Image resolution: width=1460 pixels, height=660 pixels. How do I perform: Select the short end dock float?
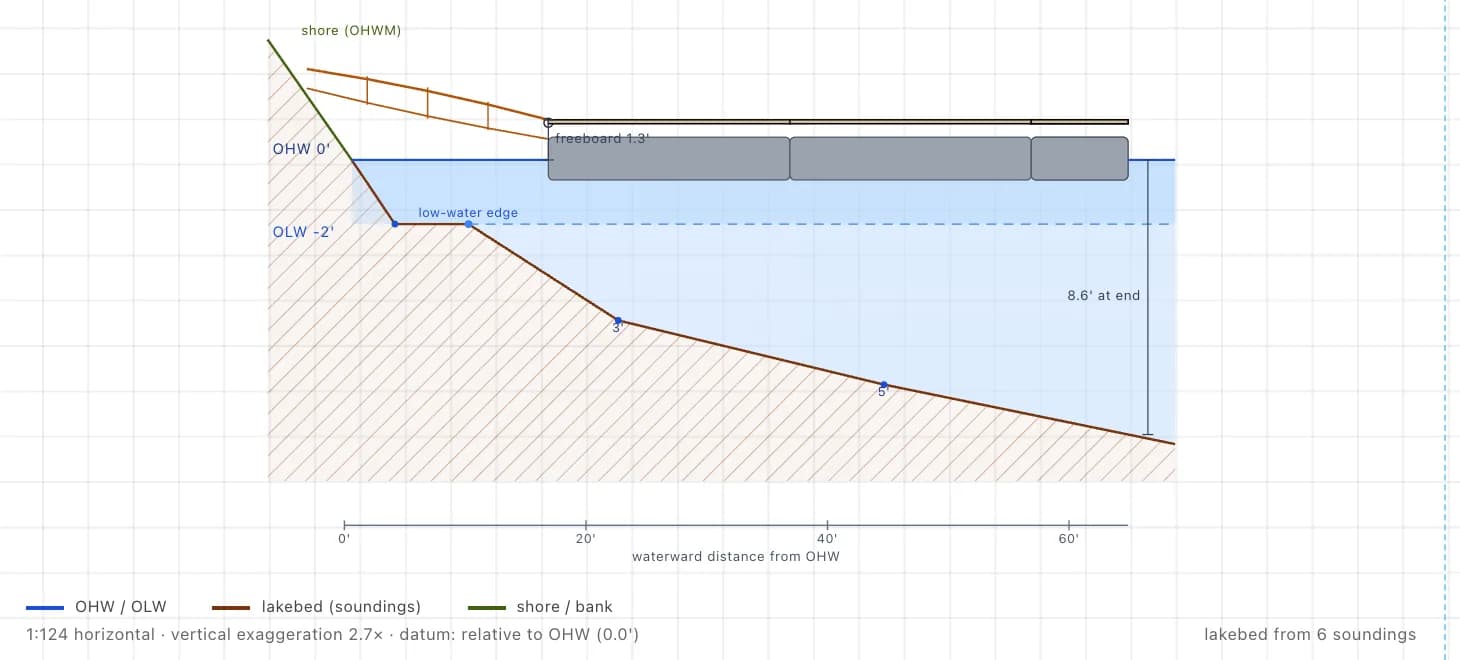click(x=1080, y=158)
